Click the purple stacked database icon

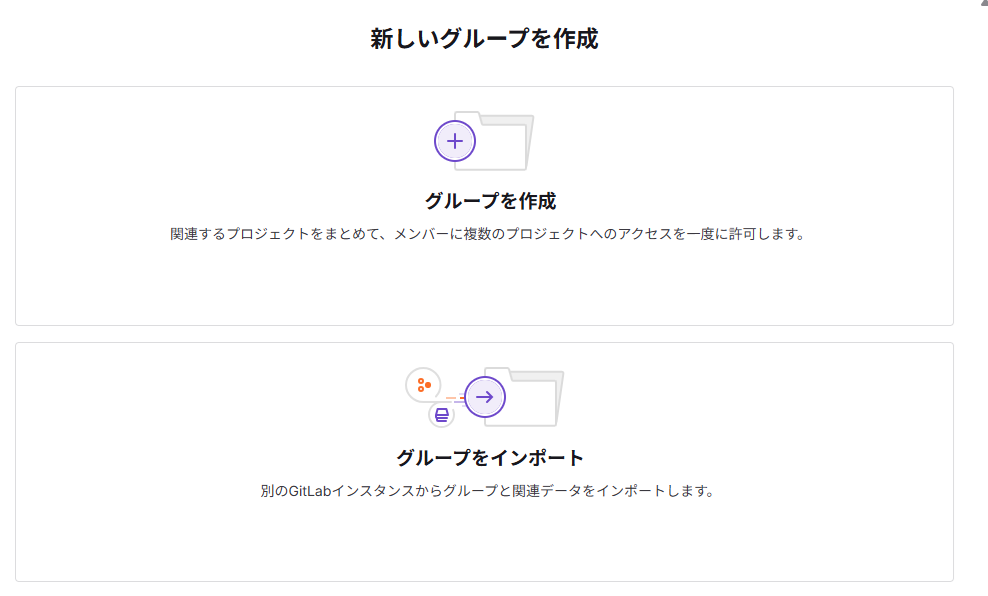441,415
